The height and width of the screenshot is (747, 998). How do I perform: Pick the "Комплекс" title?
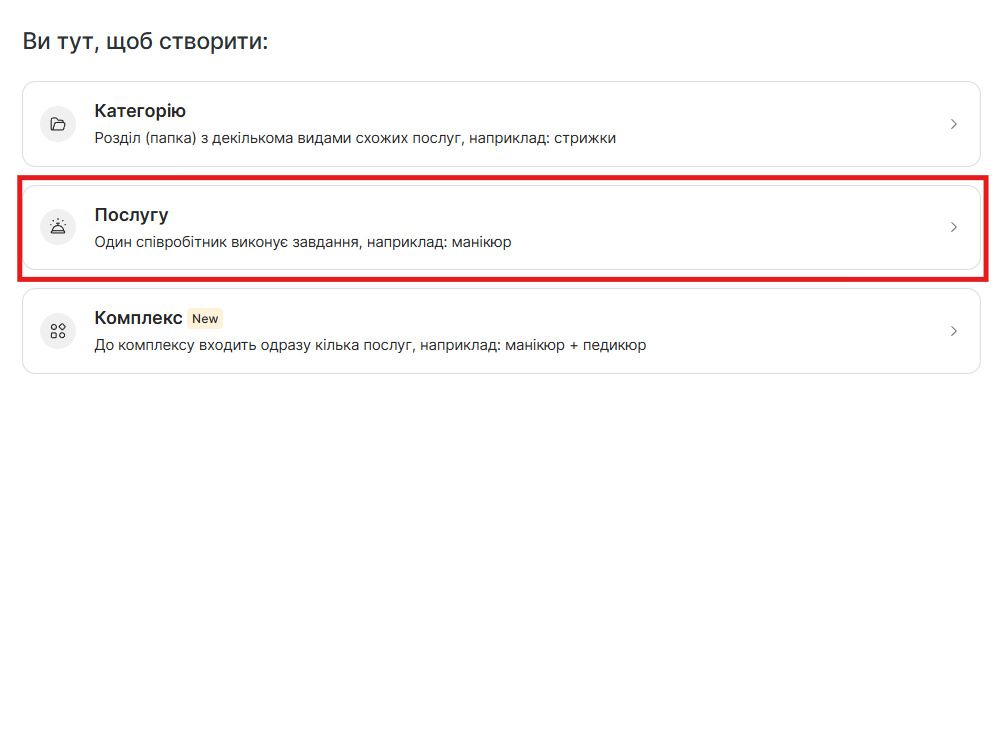click(138, 318)
